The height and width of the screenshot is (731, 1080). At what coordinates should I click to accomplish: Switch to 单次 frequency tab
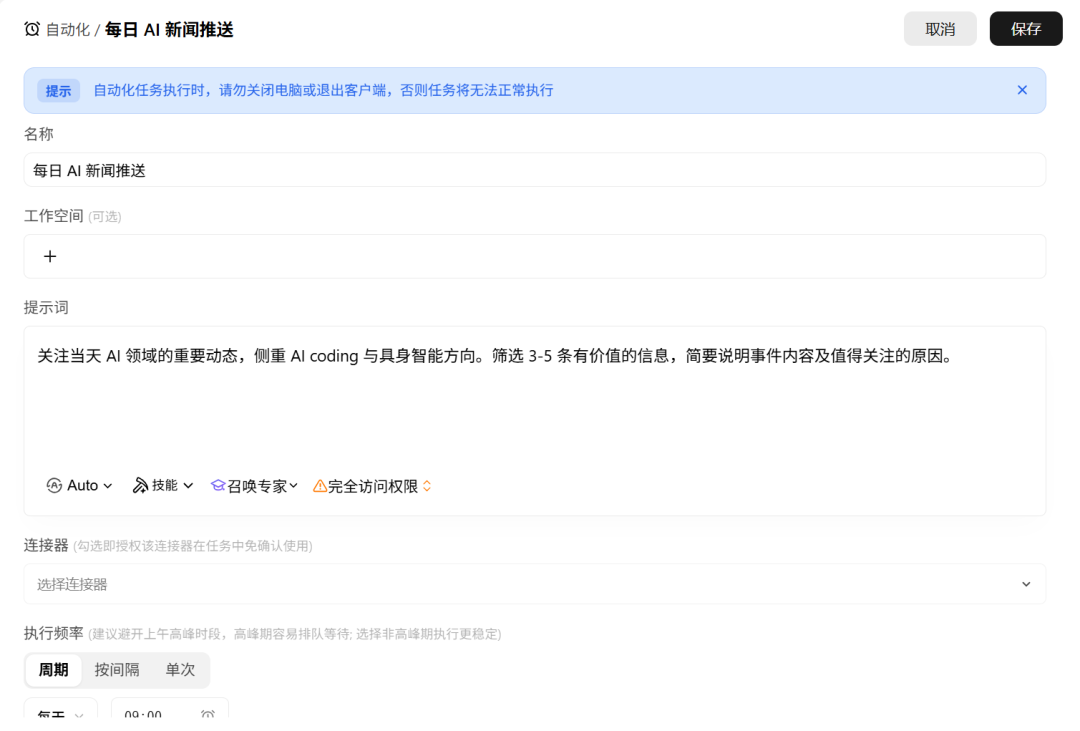click(x=180, y=670)
